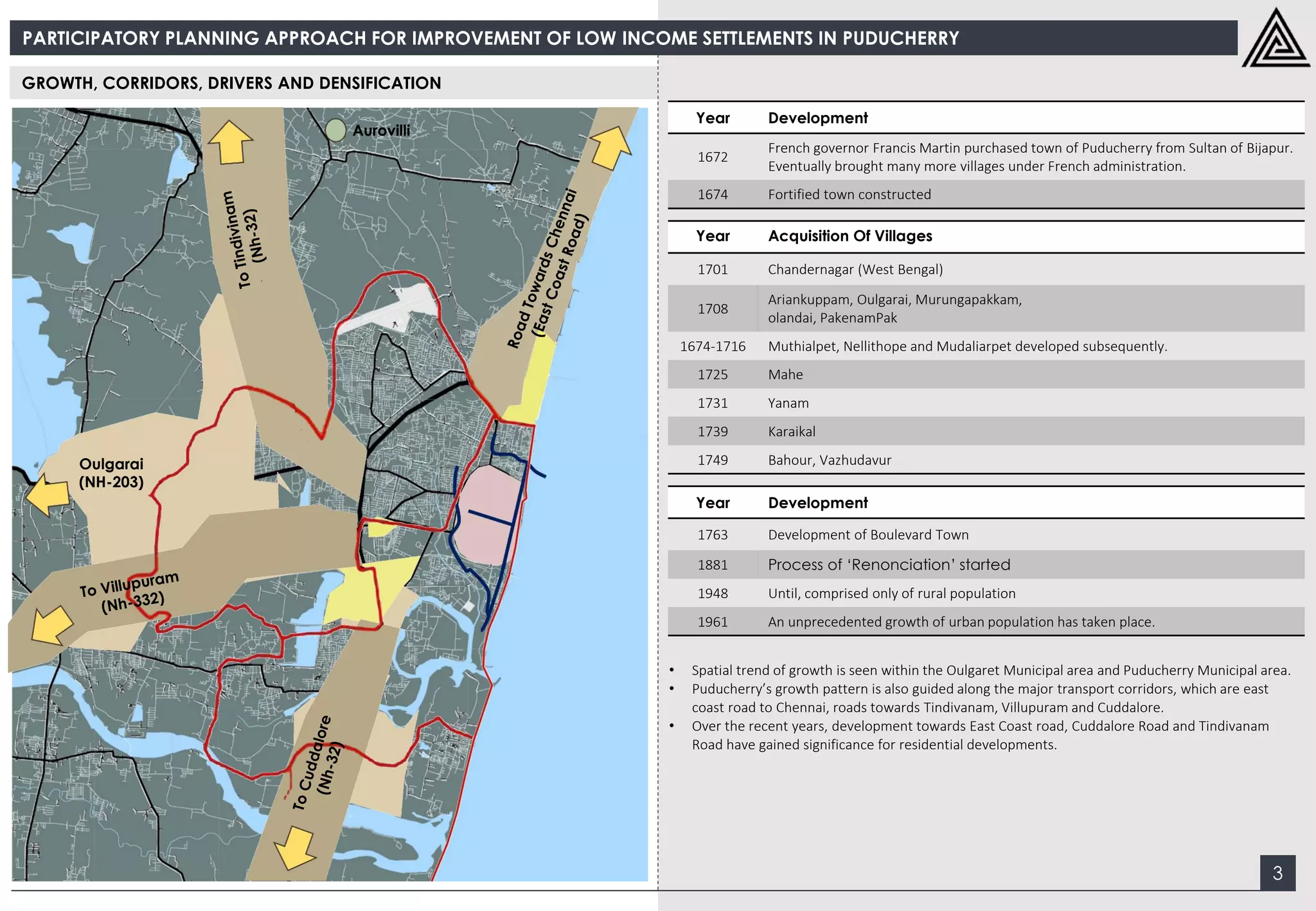Click the yellow arrow beside Oulgarai (NH-203)
The image size is (1316, 911).
[48, 495]
